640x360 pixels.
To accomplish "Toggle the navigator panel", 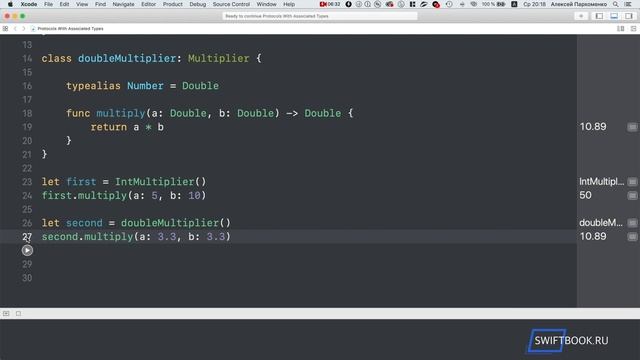I will (x=599, y=16).
